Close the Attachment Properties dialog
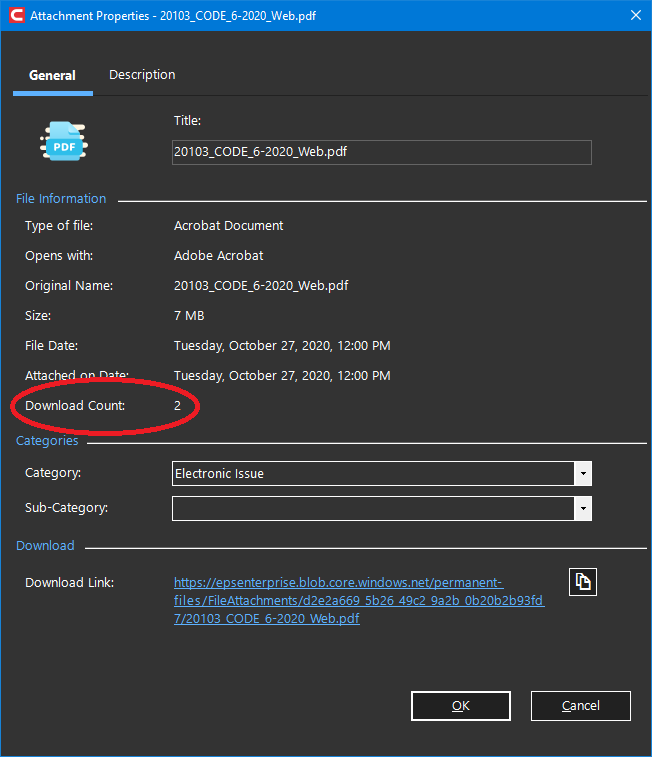The height and width of the screenshot is (757, 652). (636, 15)
